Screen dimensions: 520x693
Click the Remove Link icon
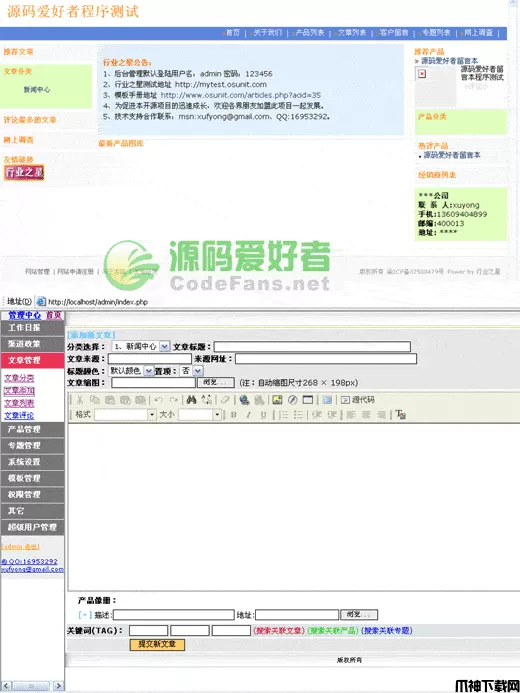click(x=259, y=400)
